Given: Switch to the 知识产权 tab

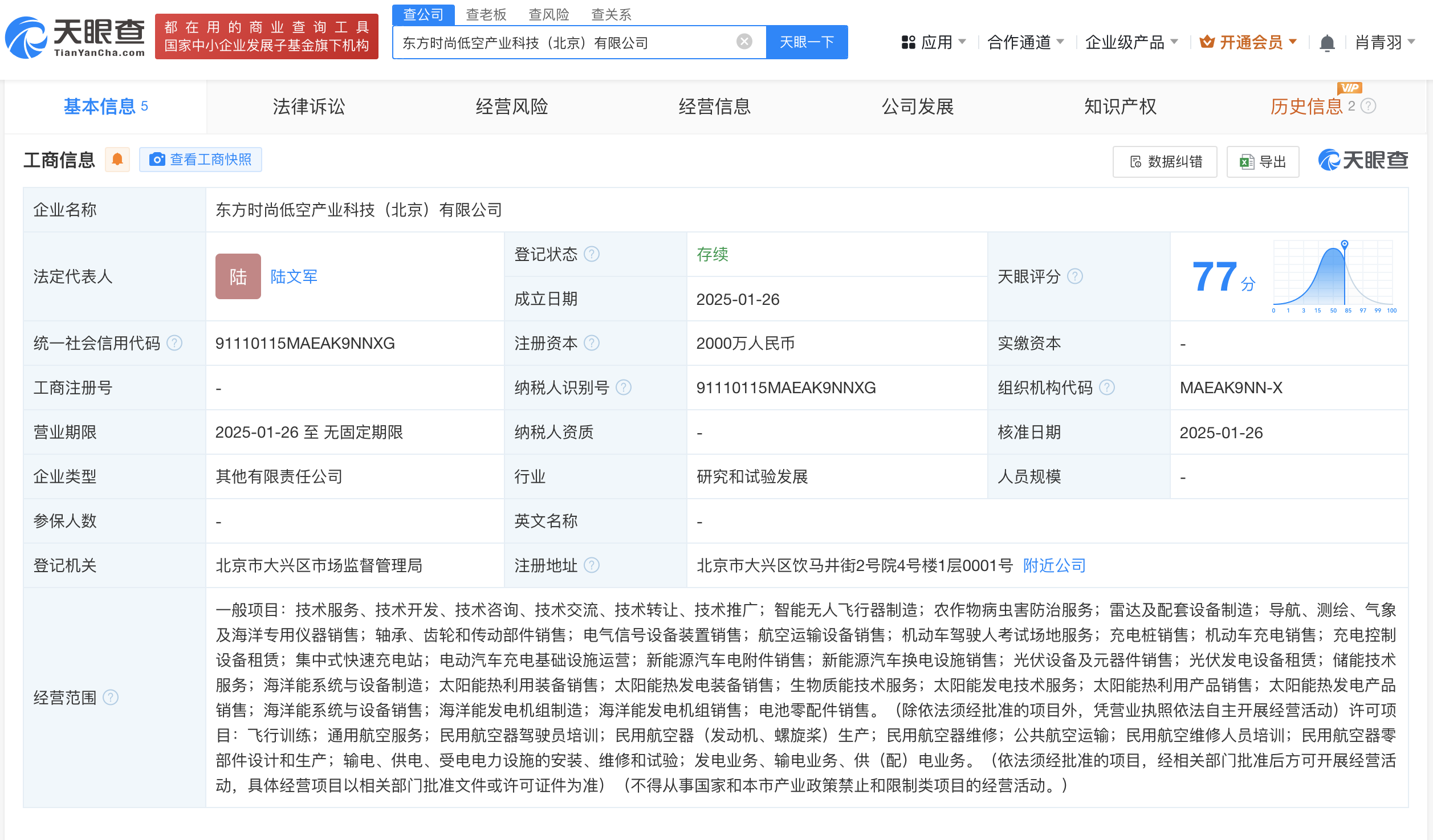Looking at the screenshot, I should pyautogui.click(x=1119, y=106).
